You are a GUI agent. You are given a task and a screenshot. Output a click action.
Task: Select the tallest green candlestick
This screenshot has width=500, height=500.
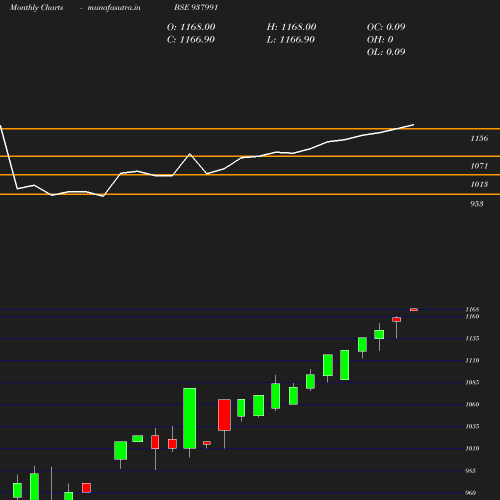pos(190,418)
